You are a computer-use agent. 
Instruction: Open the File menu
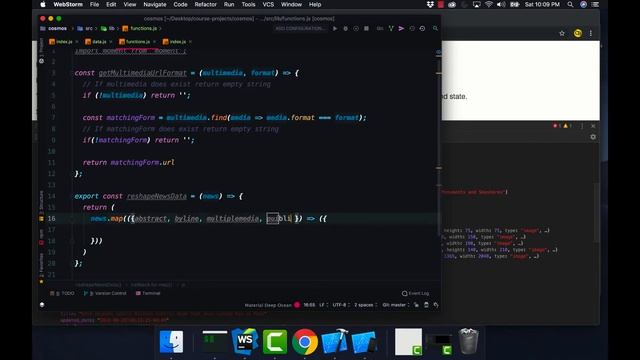tap(94, 4)
